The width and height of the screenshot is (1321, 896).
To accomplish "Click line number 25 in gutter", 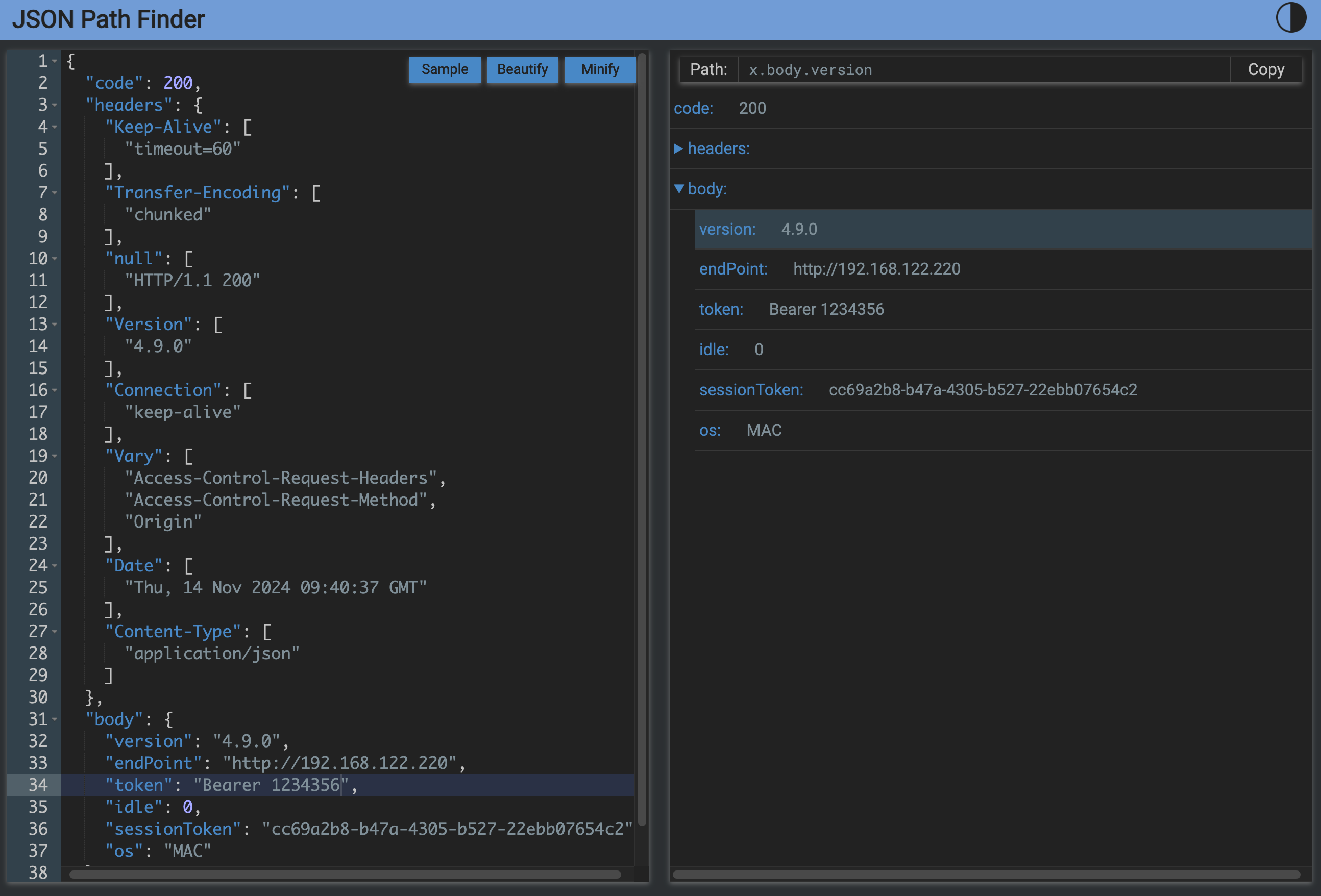I will click(x=38, y=587).
